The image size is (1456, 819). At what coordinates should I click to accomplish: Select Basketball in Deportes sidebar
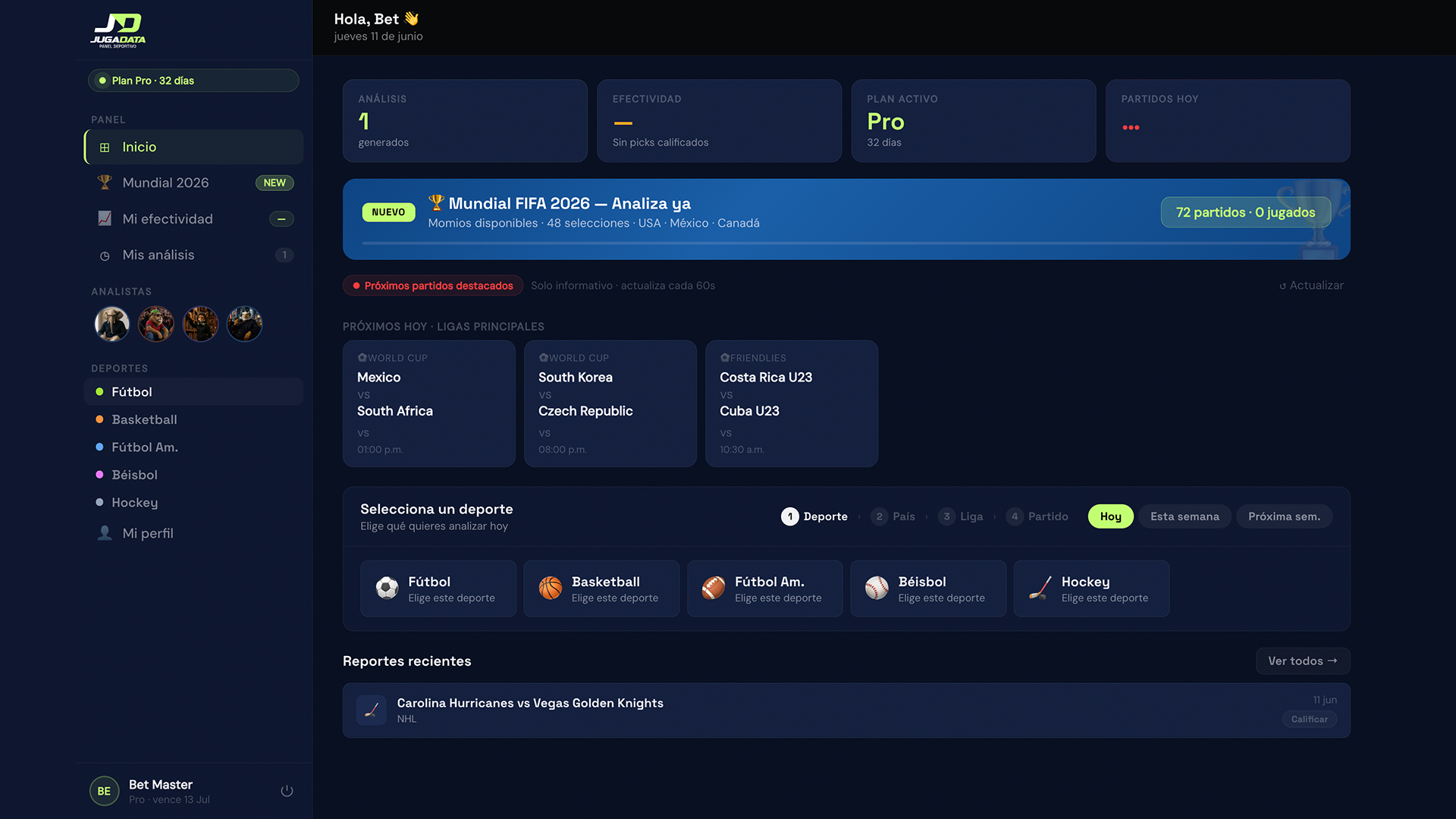pos(193,419)
